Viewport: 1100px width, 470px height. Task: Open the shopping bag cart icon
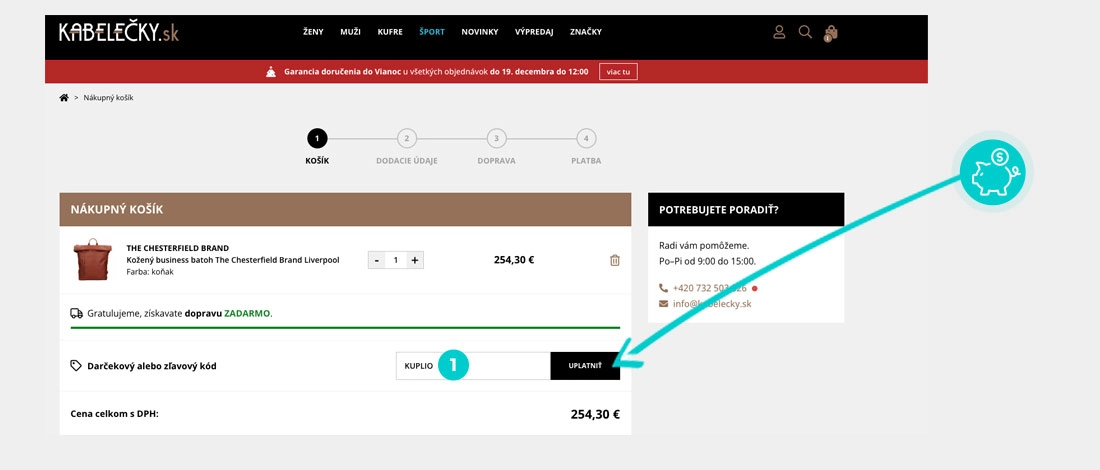(831, 33)
